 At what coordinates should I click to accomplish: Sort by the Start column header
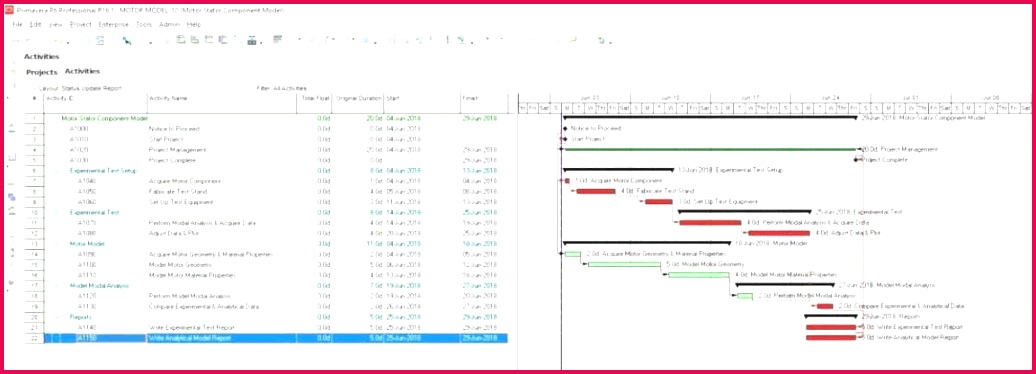pyautogui.click(x=422, y=99)
